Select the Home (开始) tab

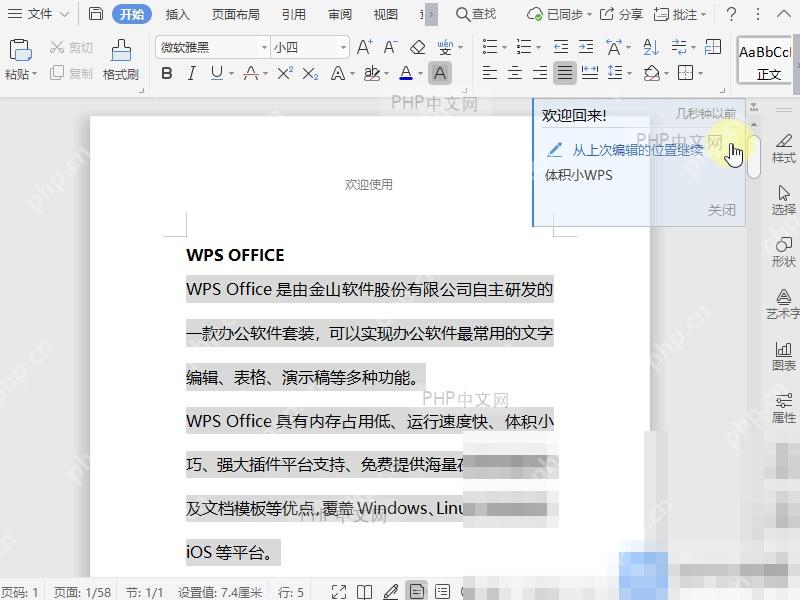pyautogui.click(x=132, y=14)
